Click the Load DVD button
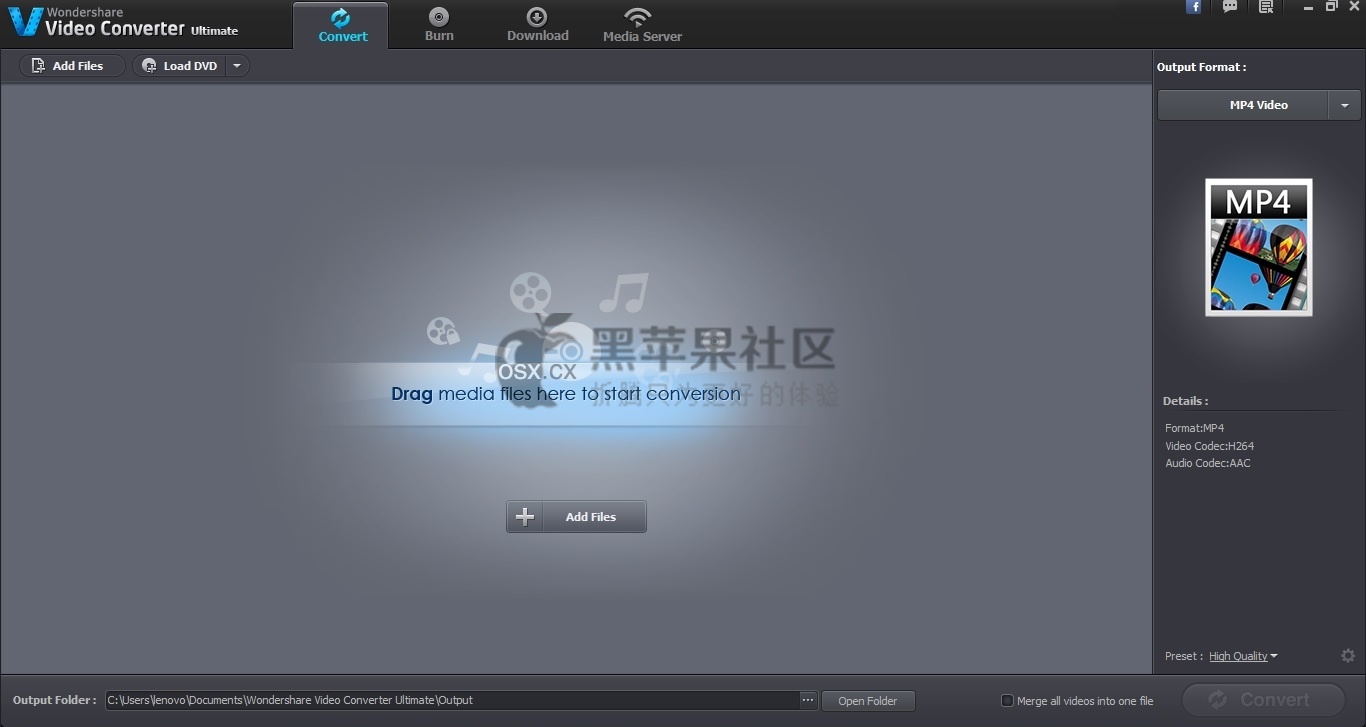This screenshot has width=1366, height=727. point(180,66)
